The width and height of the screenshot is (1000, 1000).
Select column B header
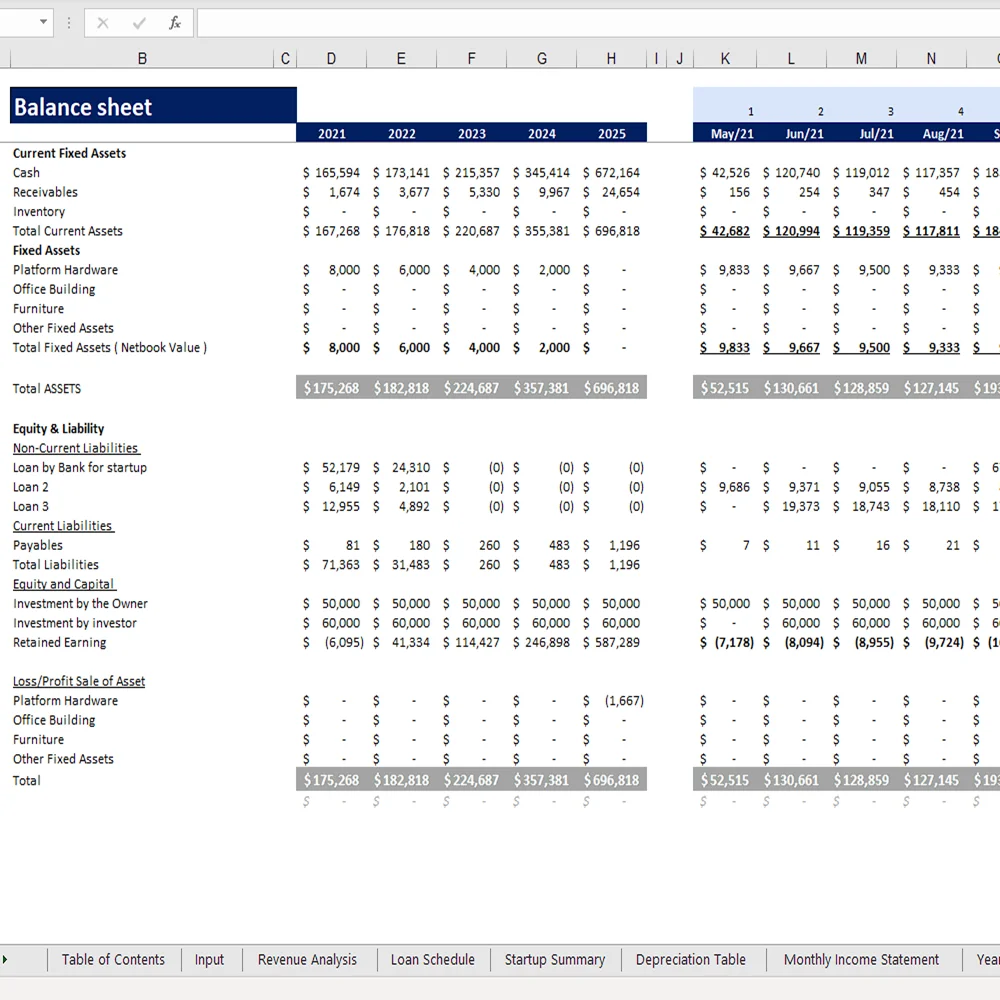point(142,59)
